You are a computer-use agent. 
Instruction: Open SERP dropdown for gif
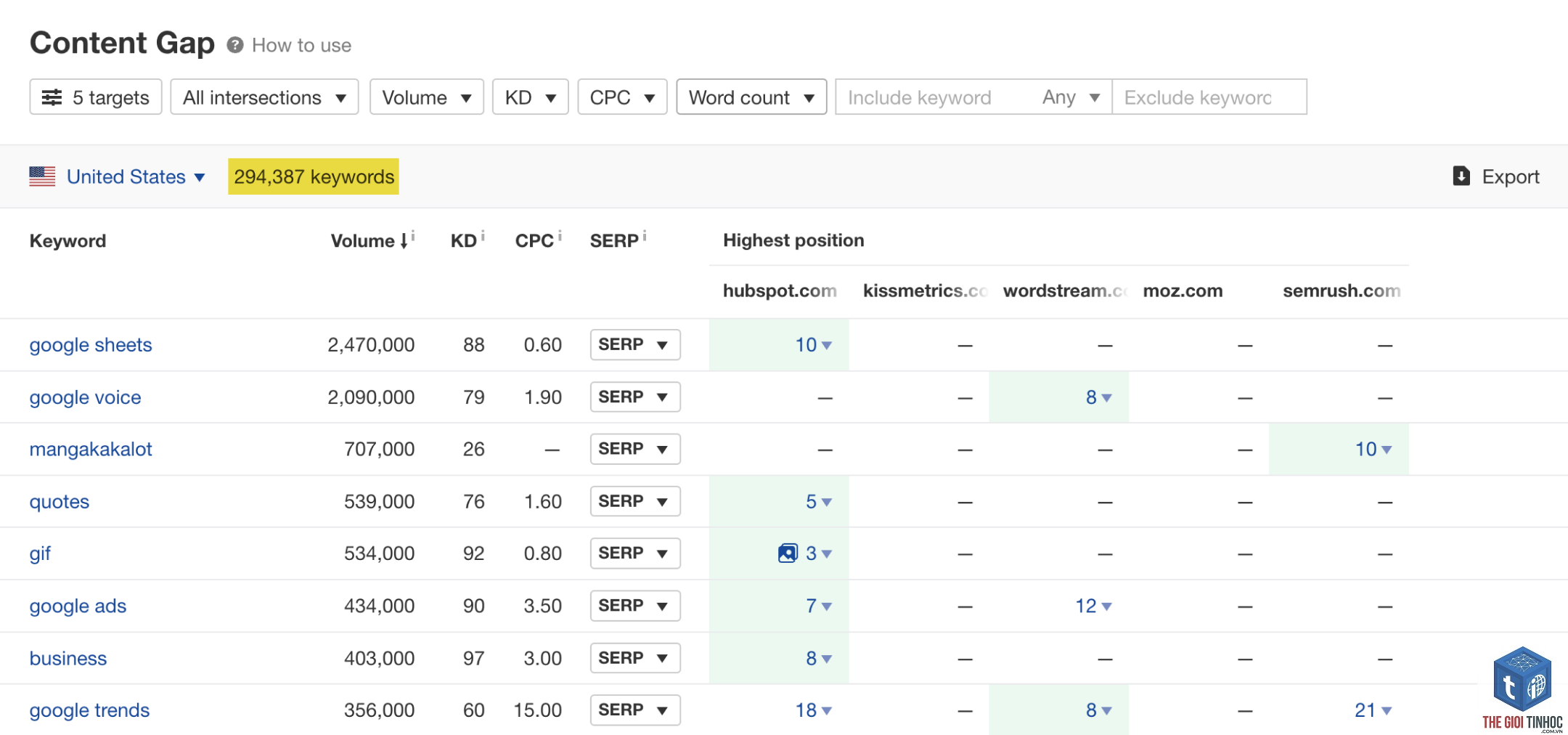pos(635,553)
